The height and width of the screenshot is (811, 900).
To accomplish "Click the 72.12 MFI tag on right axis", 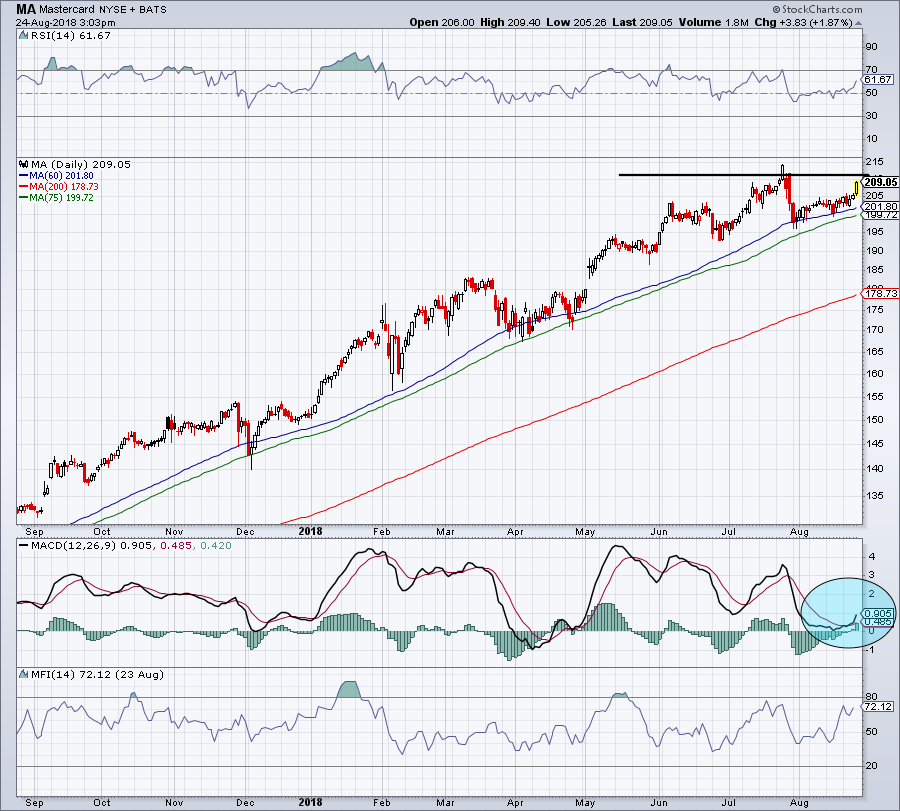I will click(x=878, y=707).
